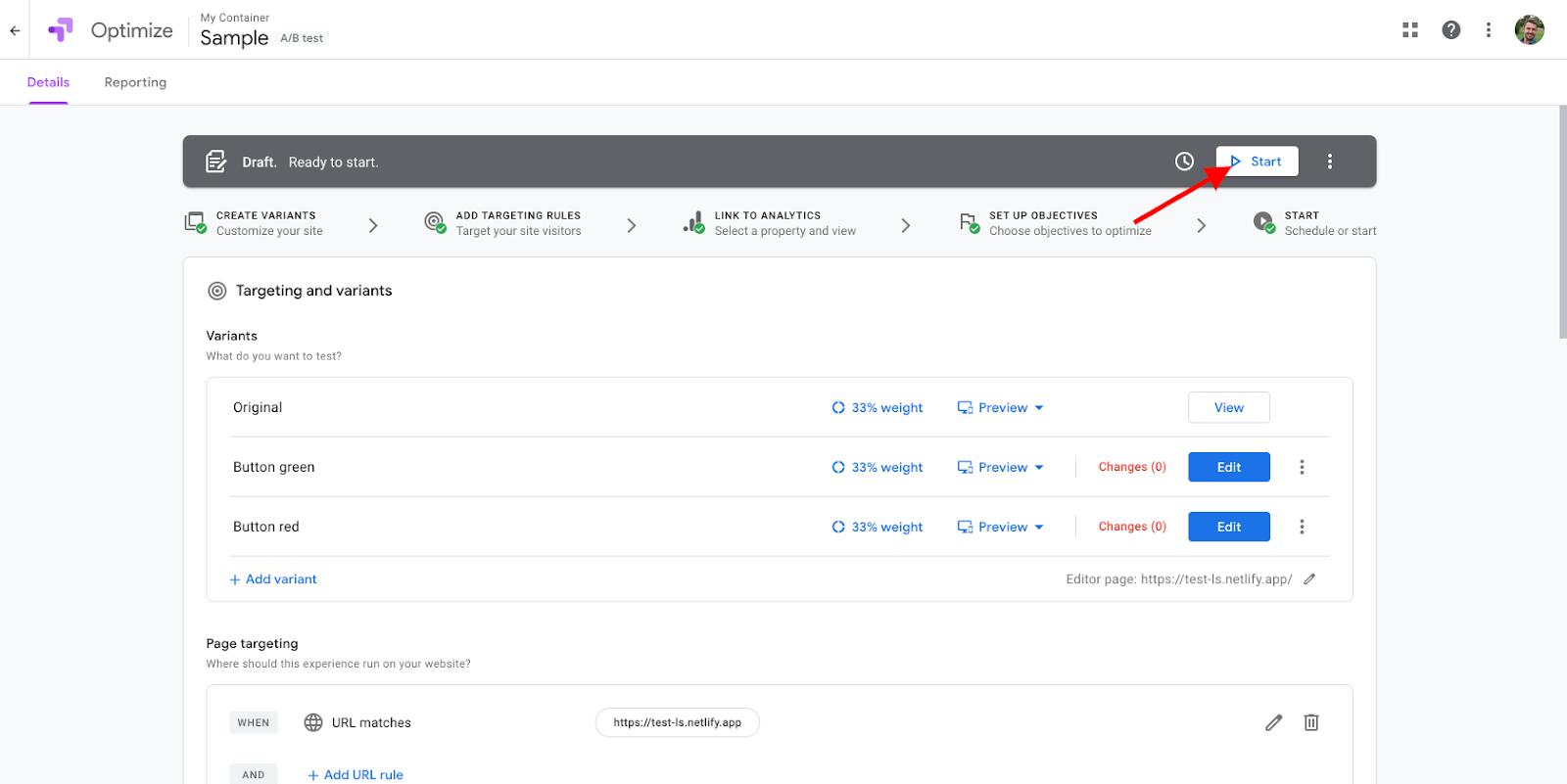Click the Button green variant name
This screenshot has height=784, width=1567.
(274, 468)
